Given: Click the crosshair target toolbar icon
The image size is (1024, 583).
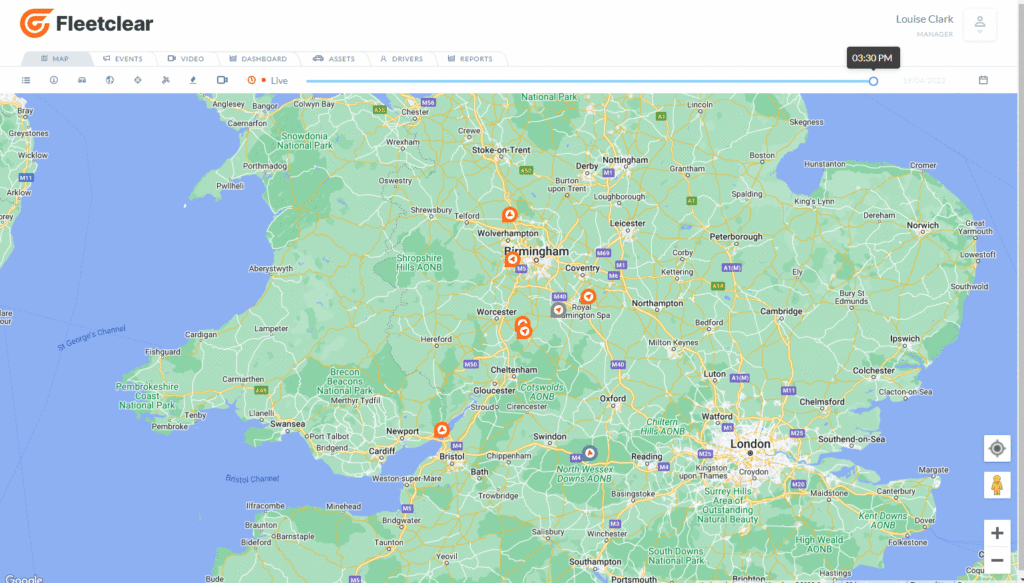Looking at the screenshot, I should (138, 80).
